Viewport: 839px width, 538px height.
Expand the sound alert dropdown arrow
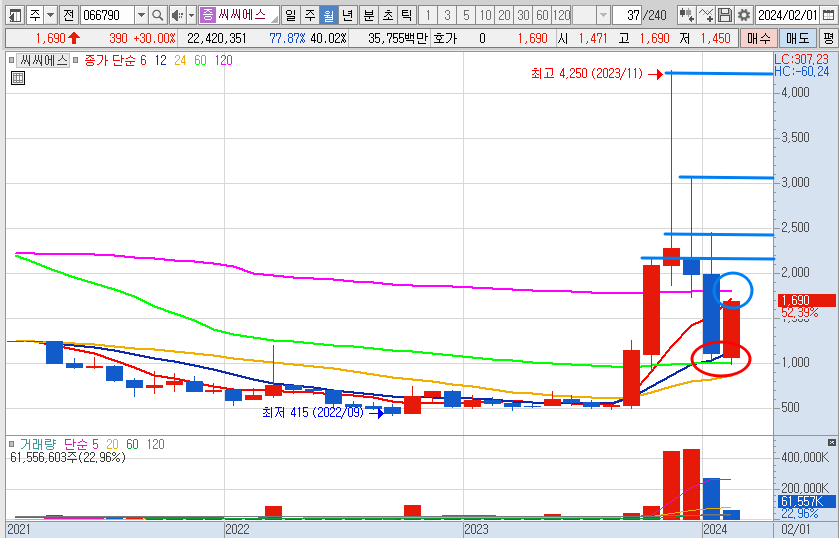tap(191, 15)
